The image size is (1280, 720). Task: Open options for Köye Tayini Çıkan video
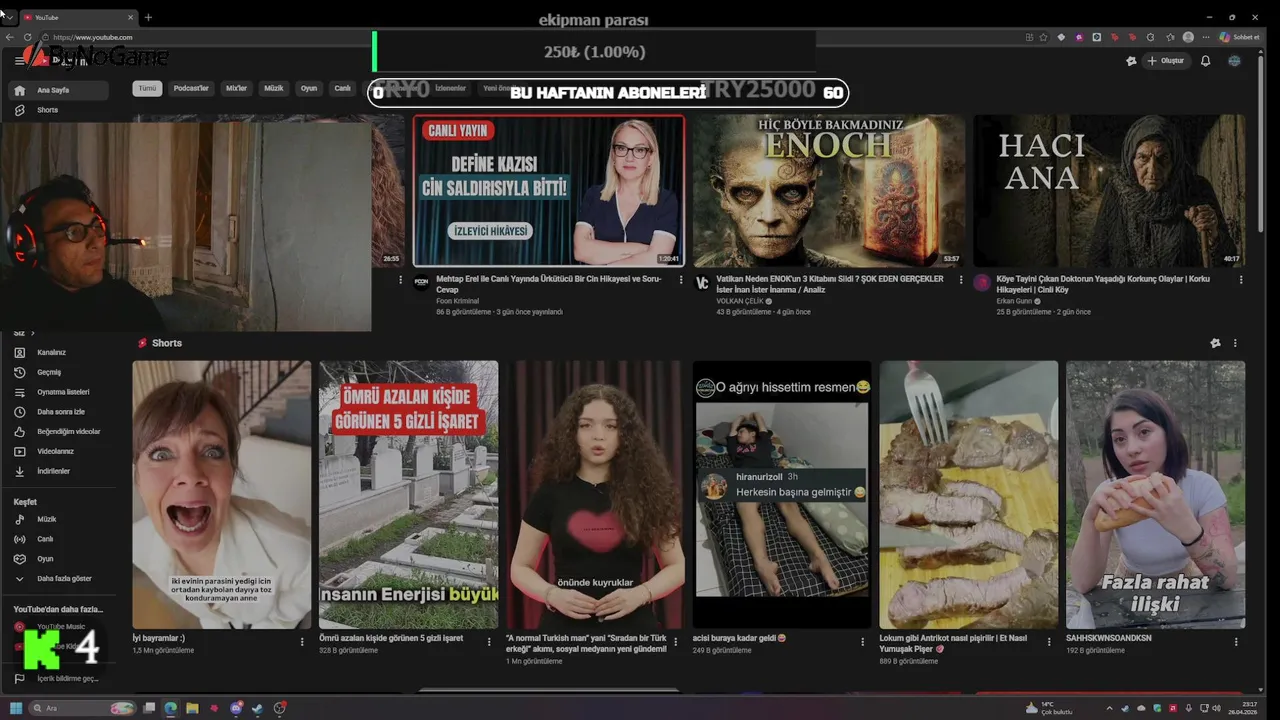pos(1241,280)
